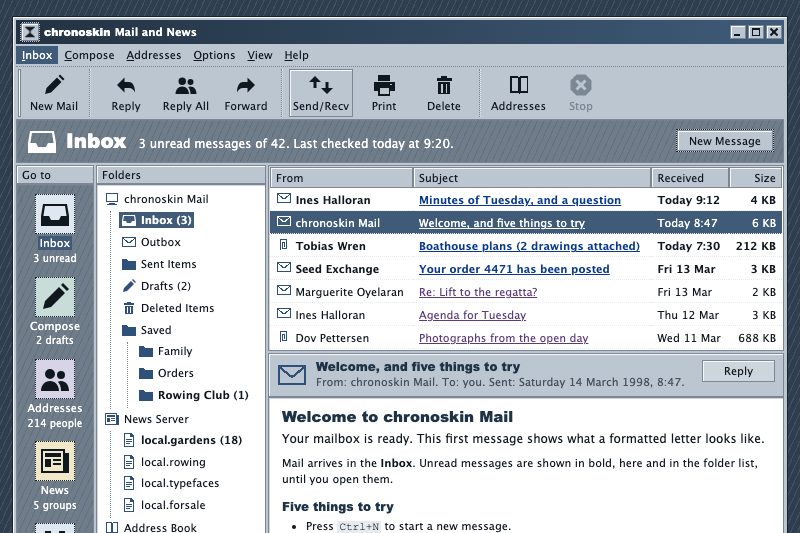Click the '688 KB' size cell
This screenshot has width=800, height=533.
click(x=757, y=338)
